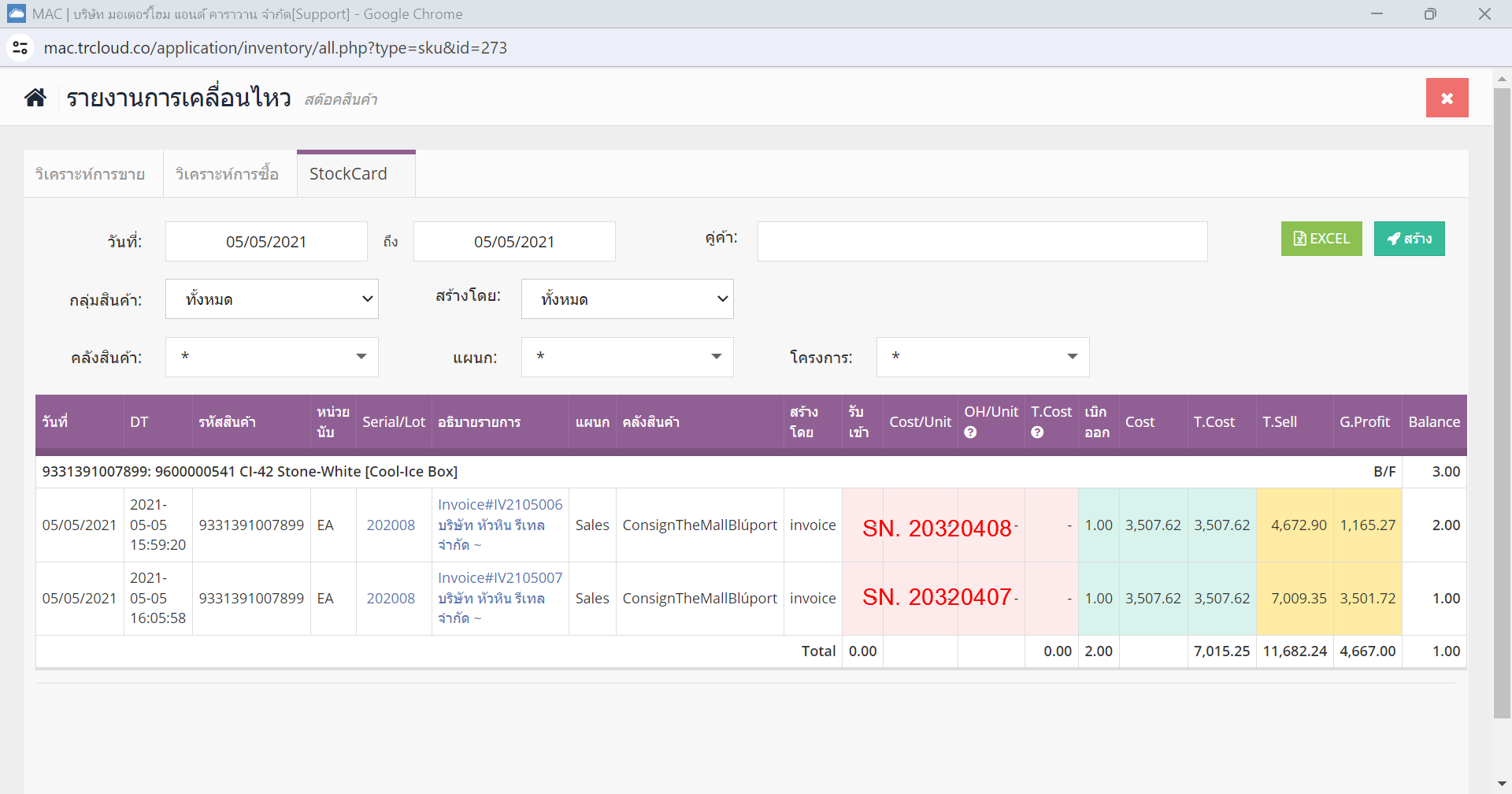The width and height of the screenshot is (1512, 794).
Task: Click T.Sell value 4,672.90
Action: click(x=1299, y=525)
